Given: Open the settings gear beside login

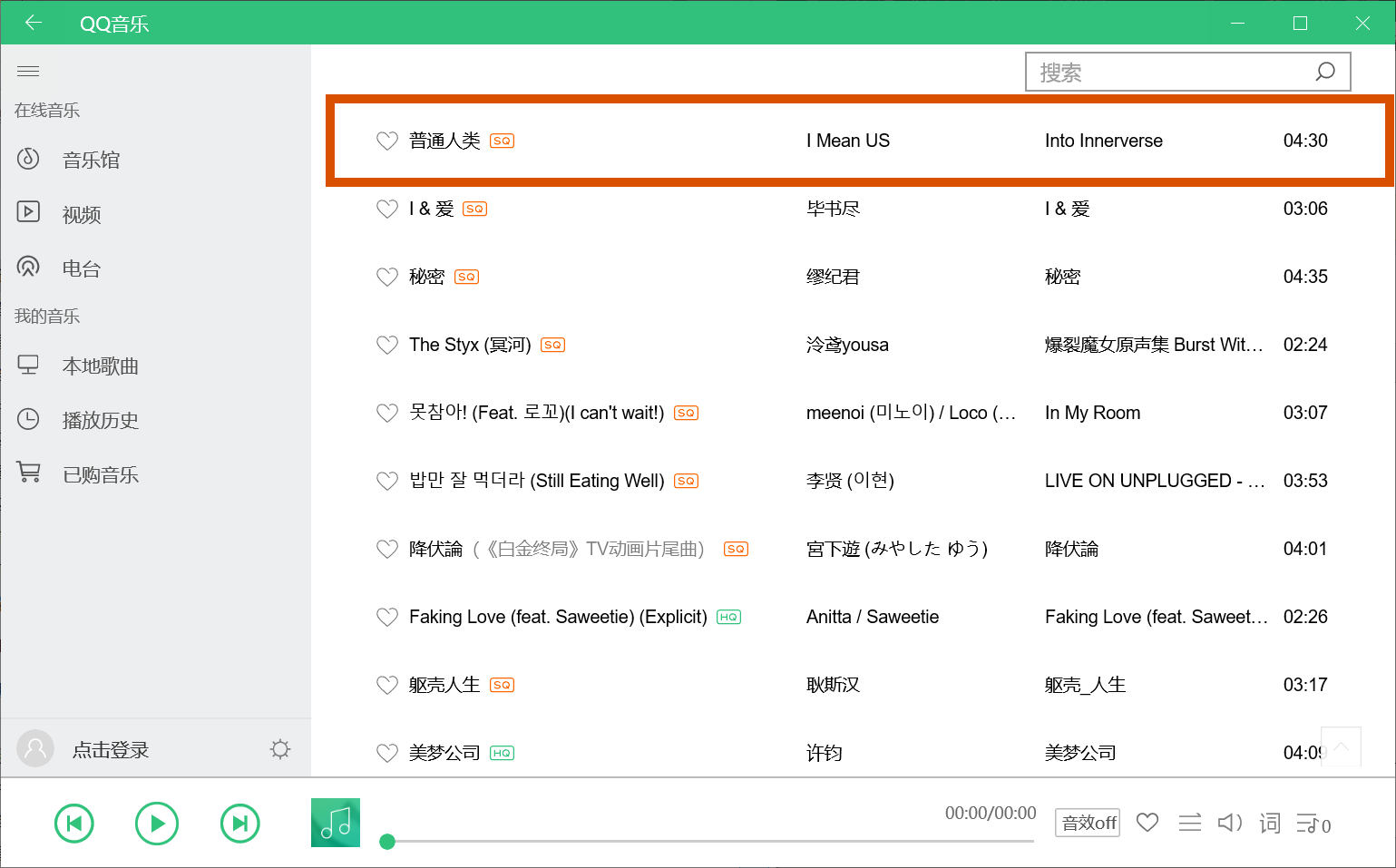Looking at the screenshot, I should (280, 749).
